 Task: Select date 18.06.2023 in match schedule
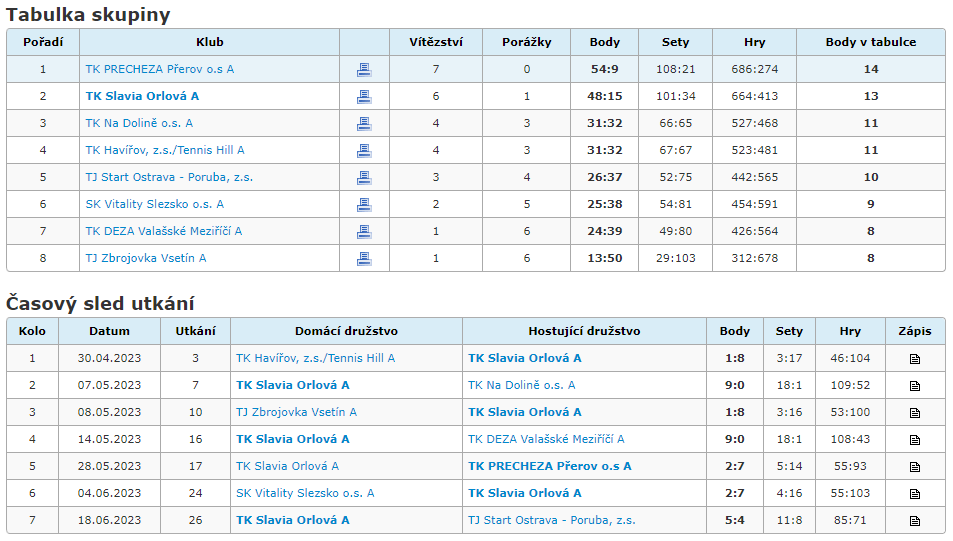(x=109, y=520)
